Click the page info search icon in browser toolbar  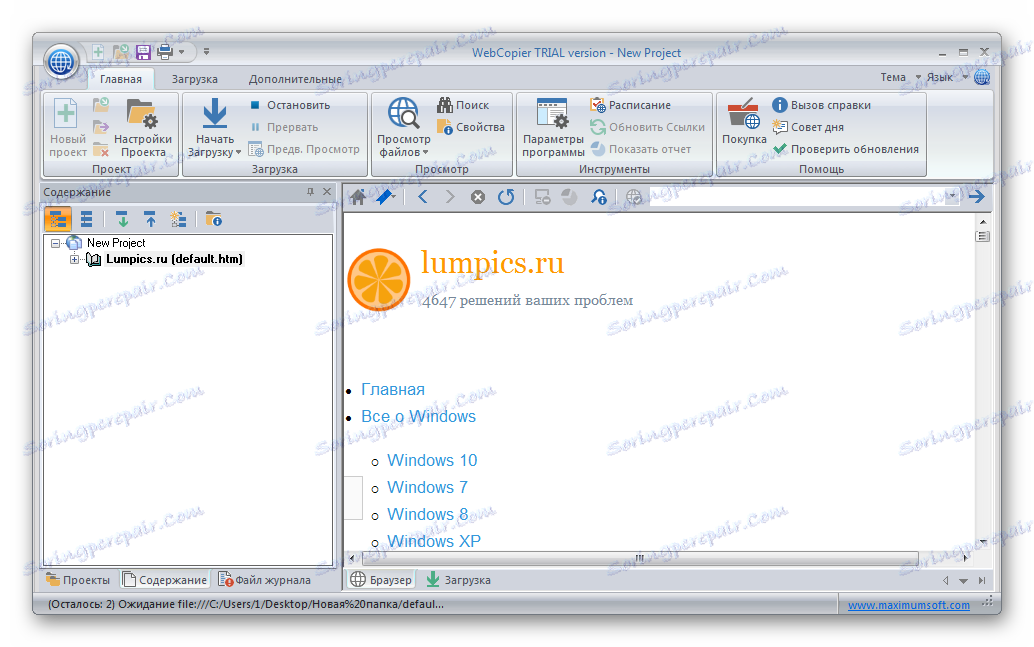point(599,197)
